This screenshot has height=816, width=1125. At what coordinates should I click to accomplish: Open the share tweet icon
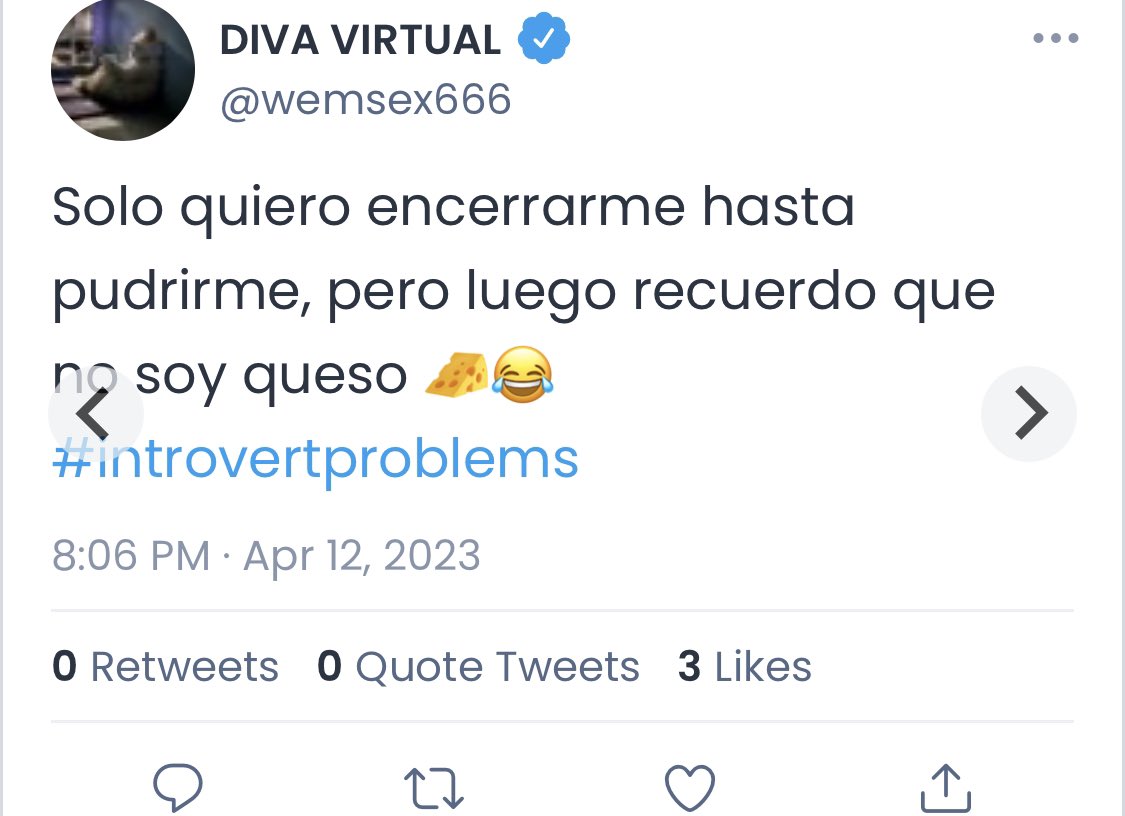click(x=946, y=788)
